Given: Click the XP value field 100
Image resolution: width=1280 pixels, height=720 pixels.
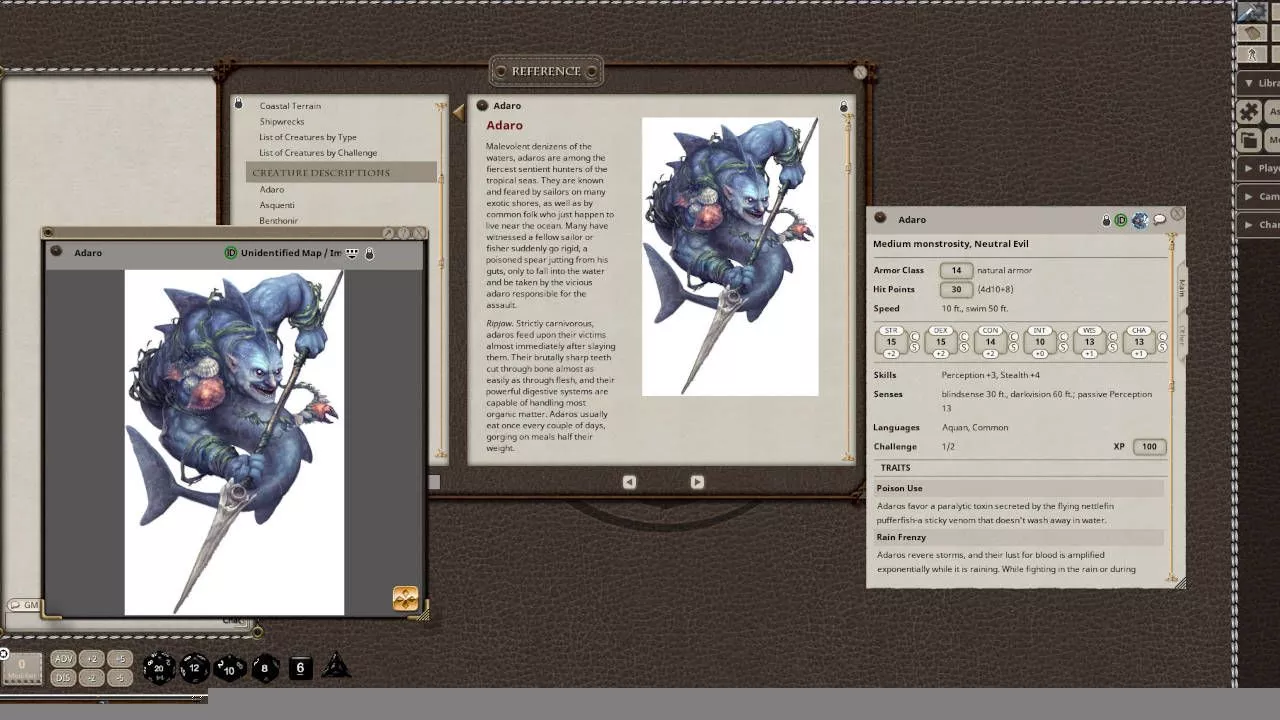Looking at the screenshot, I should (x=1149, y=447).
